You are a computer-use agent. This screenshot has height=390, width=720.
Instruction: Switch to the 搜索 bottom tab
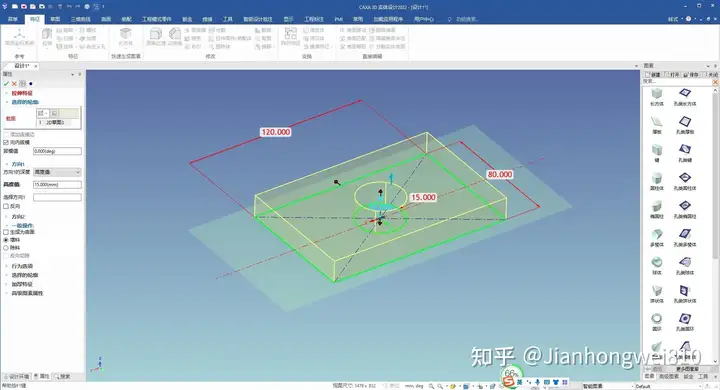click(62, 376)
